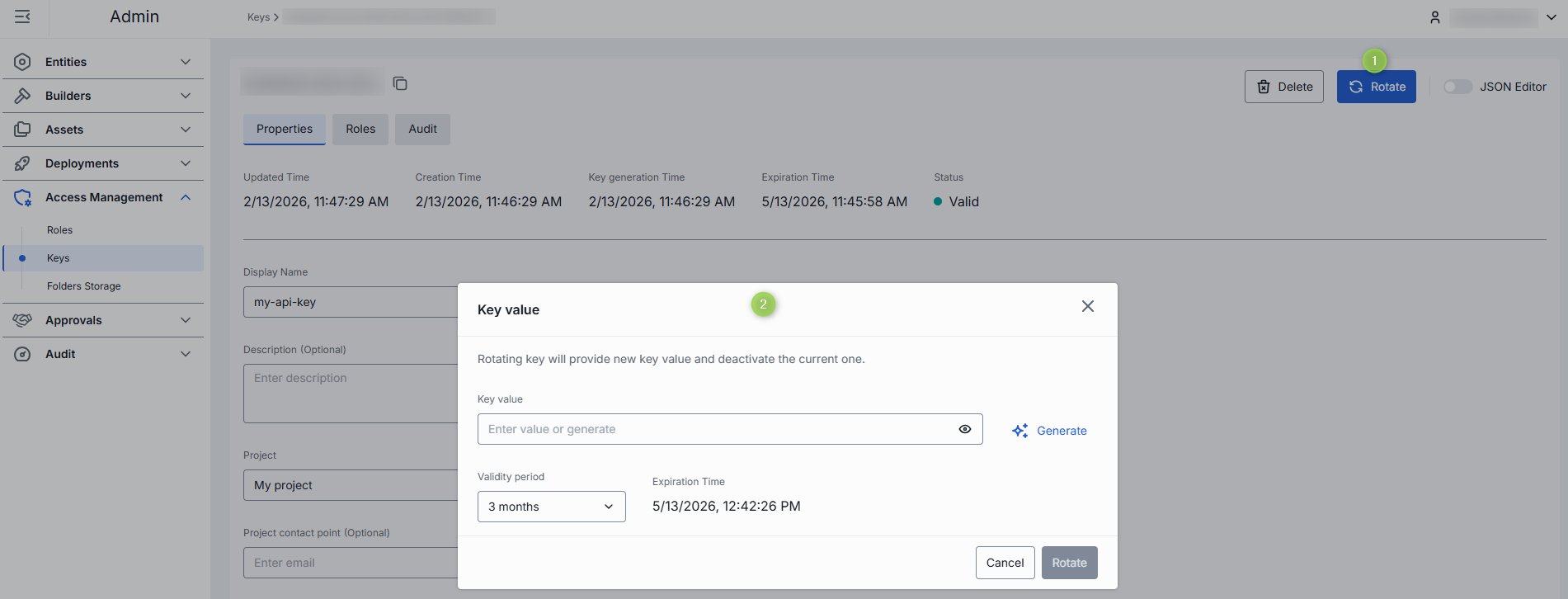
Task: Show key value with eye icon
Action: pyautogui.click(x=965, y=429)
